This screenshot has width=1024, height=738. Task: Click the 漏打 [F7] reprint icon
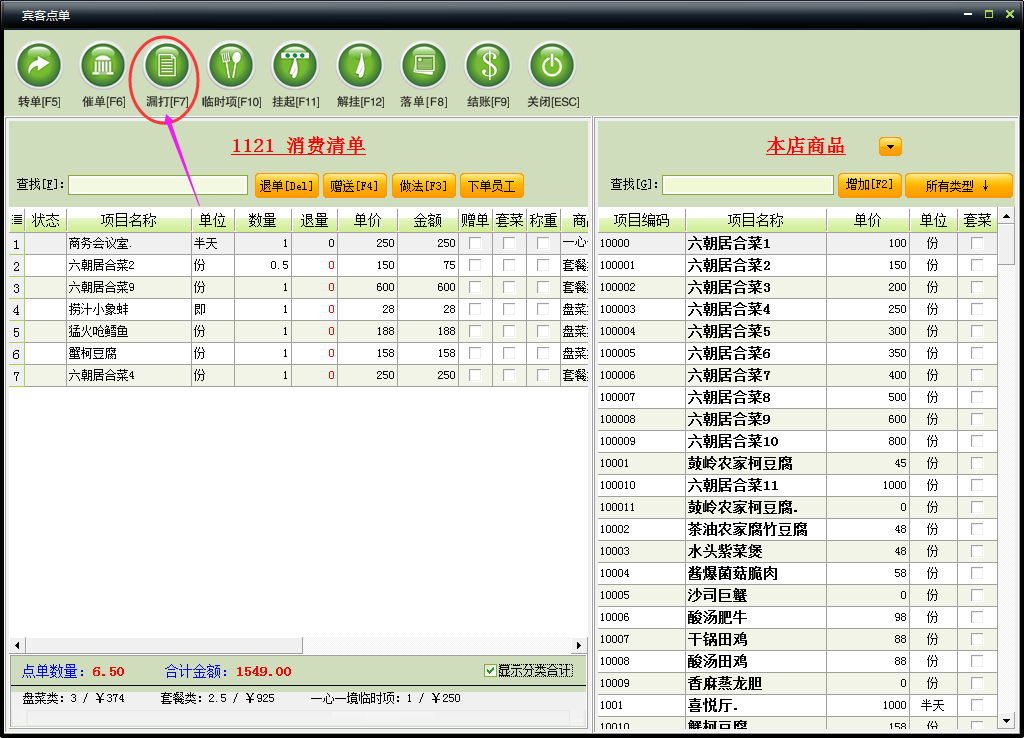[167, 66]
